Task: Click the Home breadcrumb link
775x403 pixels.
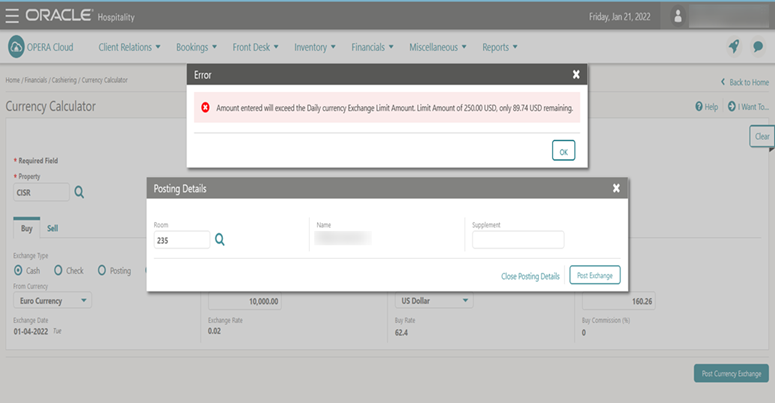Action: (12, 80)
